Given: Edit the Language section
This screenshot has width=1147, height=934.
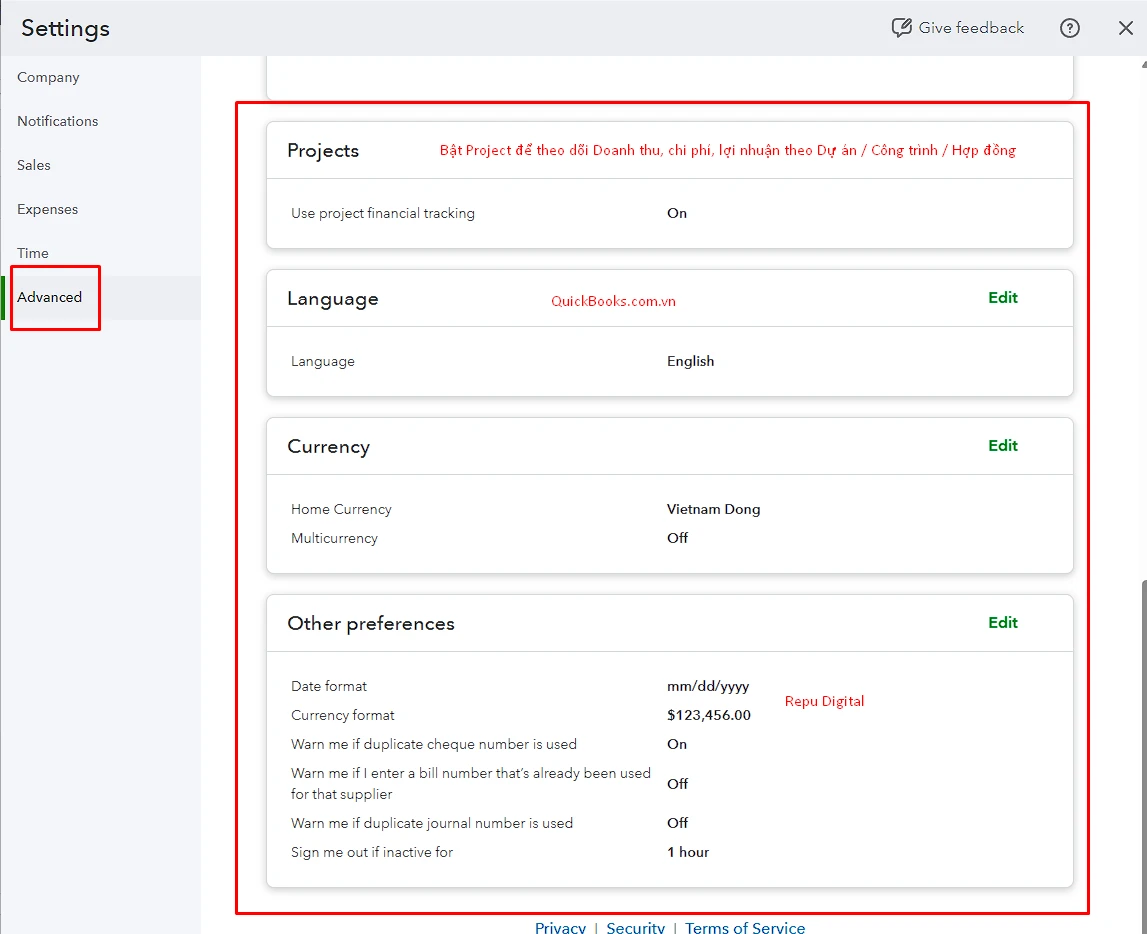Looking at the screenshot, I should (x=1002, y=297).
